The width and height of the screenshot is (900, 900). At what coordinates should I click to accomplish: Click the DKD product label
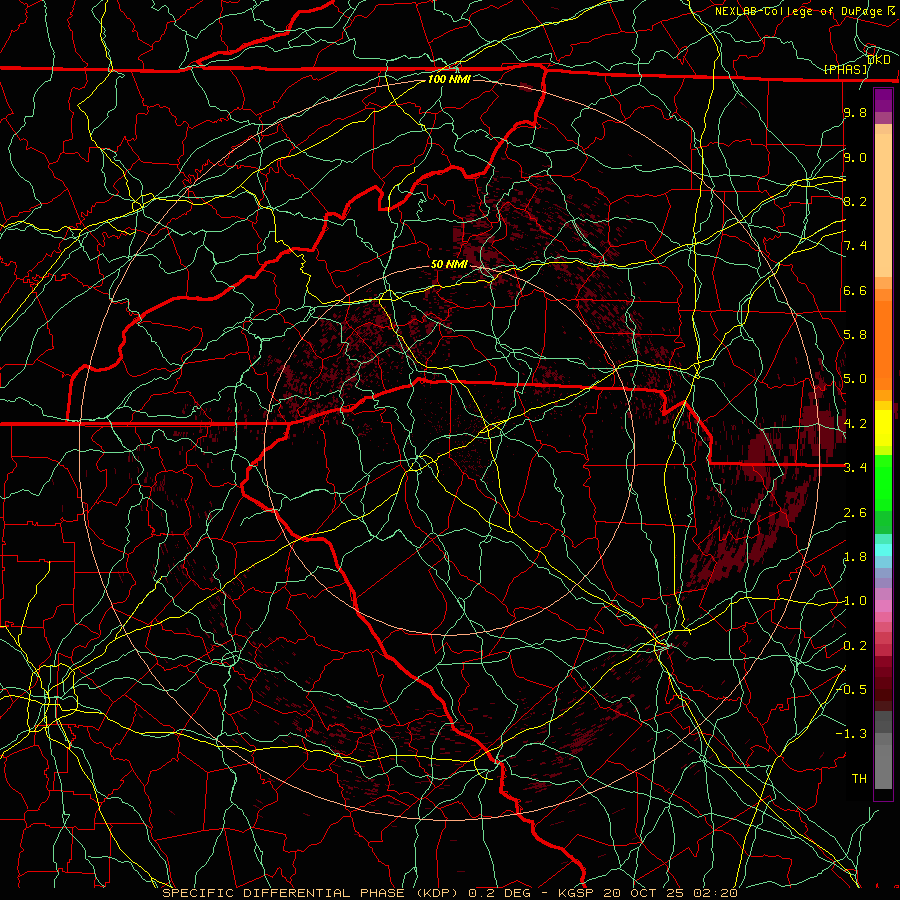click(879, 60)
